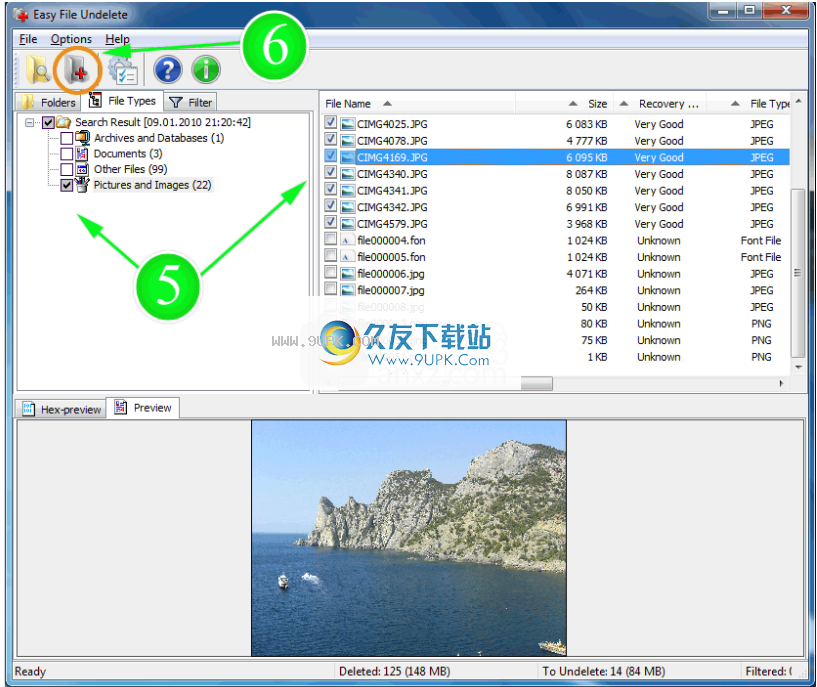817x687 pixels.
Task: Click the image icon of CIMG4340.JPG
Action: click(x=348, y=174)
